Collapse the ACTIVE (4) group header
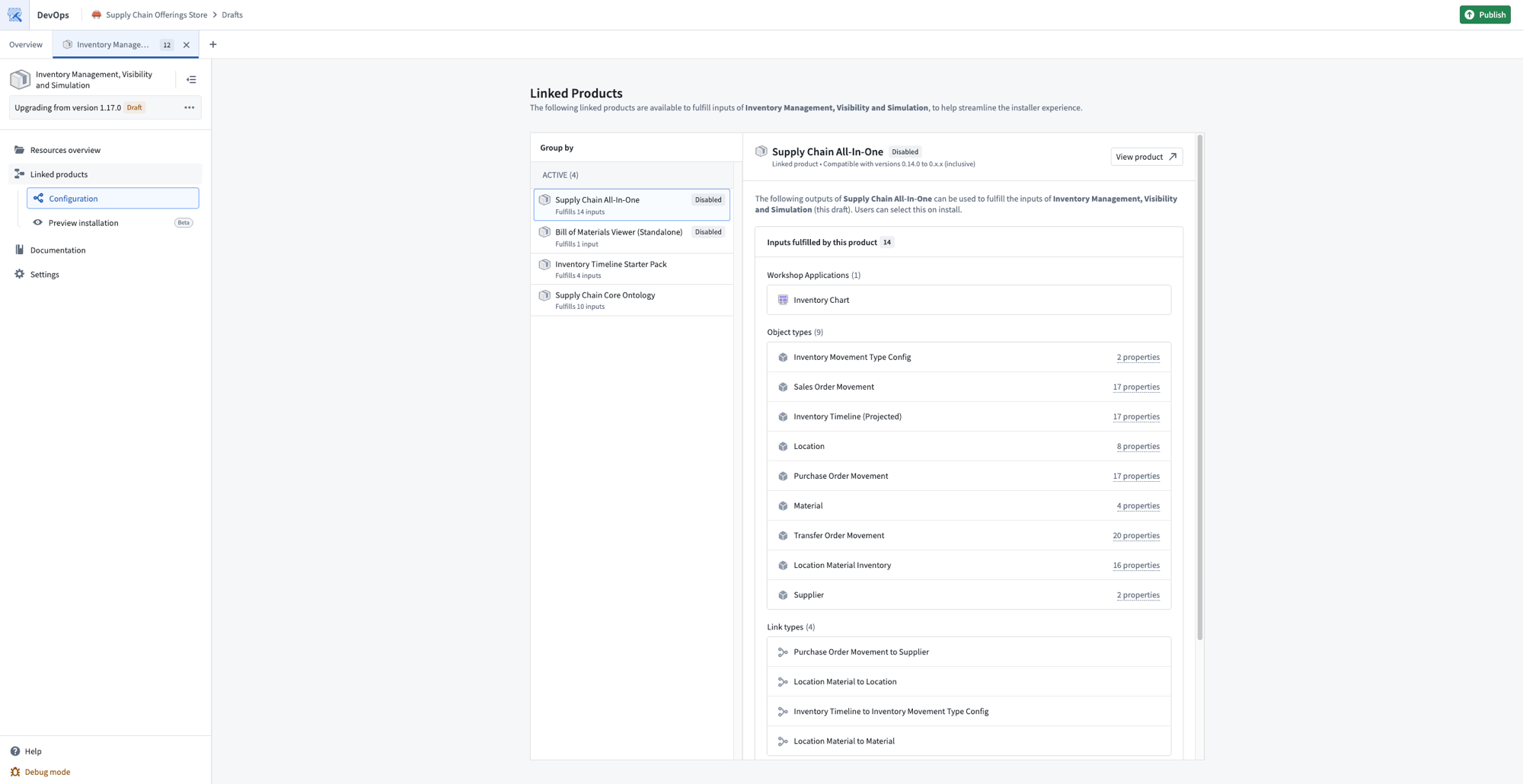1523x784 pixels. pyautogui.click(x=632, y=175)
